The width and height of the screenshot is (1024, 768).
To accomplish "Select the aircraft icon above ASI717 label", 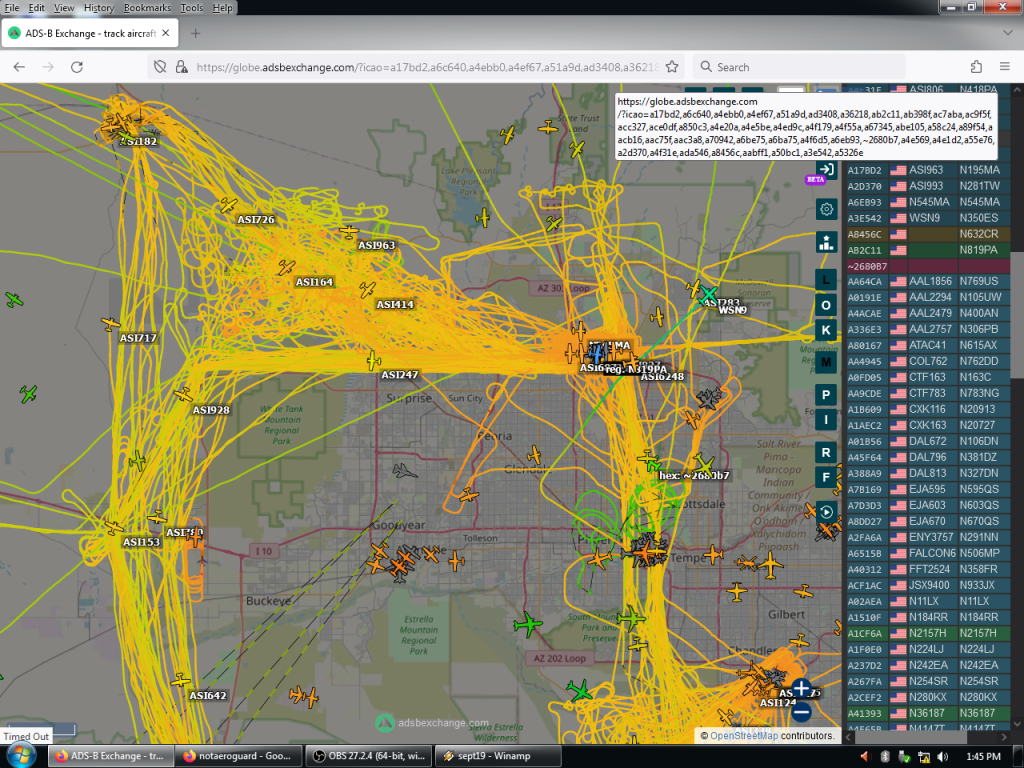I will point(111,324).
